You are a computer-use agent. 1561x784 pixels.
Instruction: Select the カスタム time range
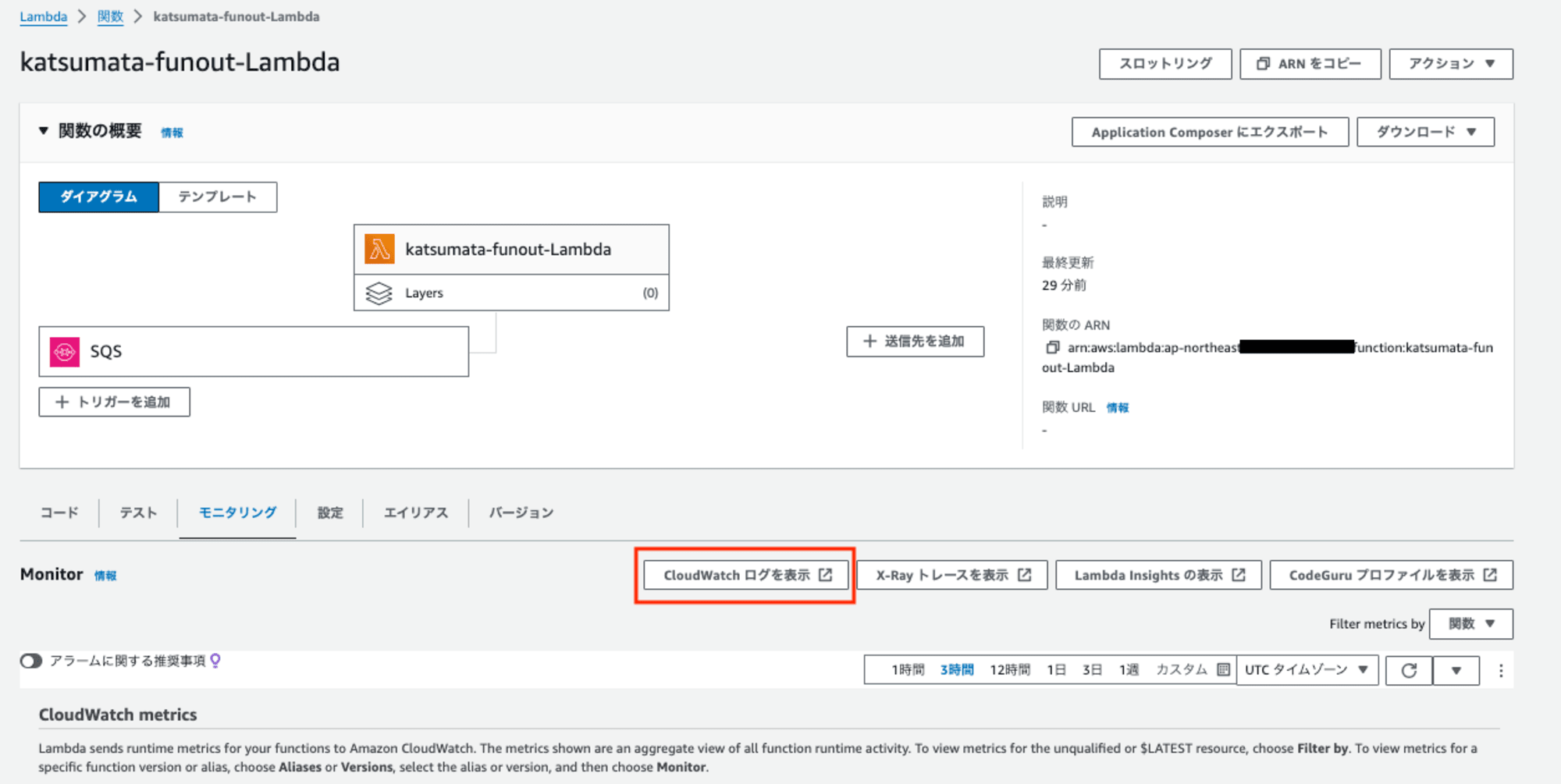click(x=1182, y=670)
